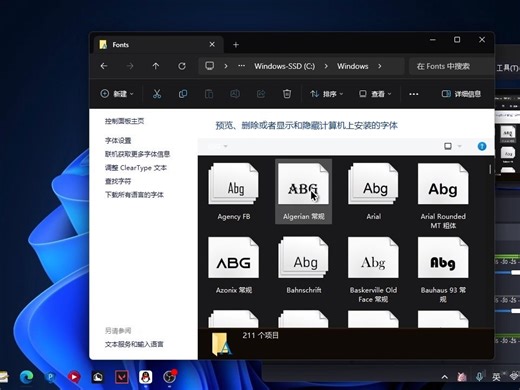The image size is (520, 390).
Task: Select the Algerian 常规 font
Action: coord(303,191)
